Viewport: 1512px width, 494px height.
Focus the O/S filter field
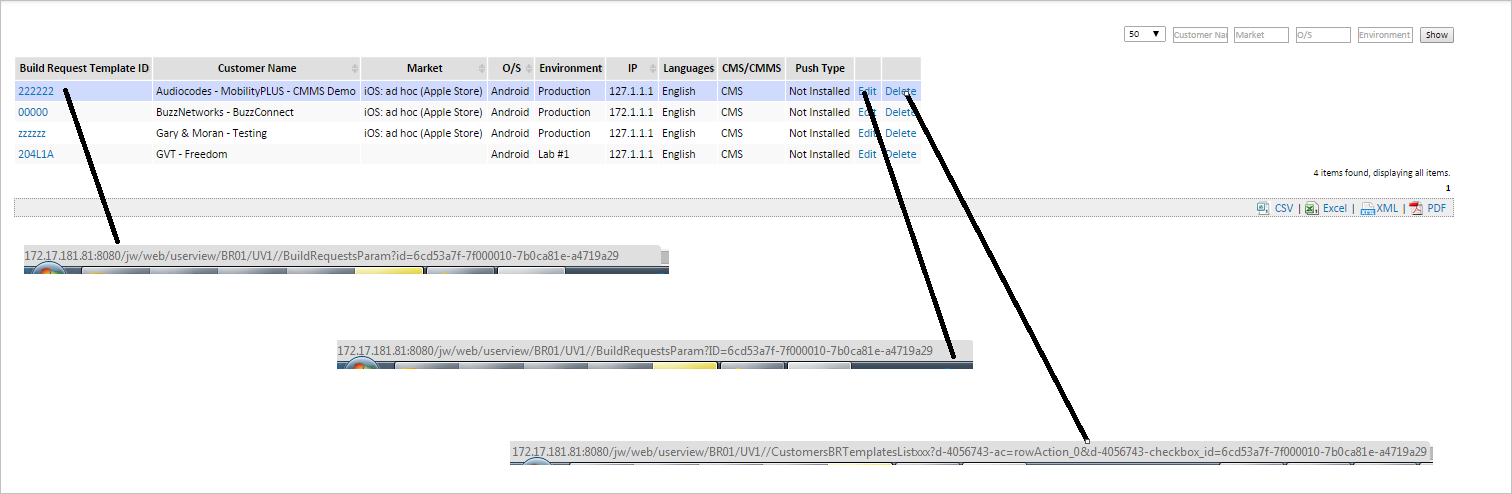(x=1323, y=34)
